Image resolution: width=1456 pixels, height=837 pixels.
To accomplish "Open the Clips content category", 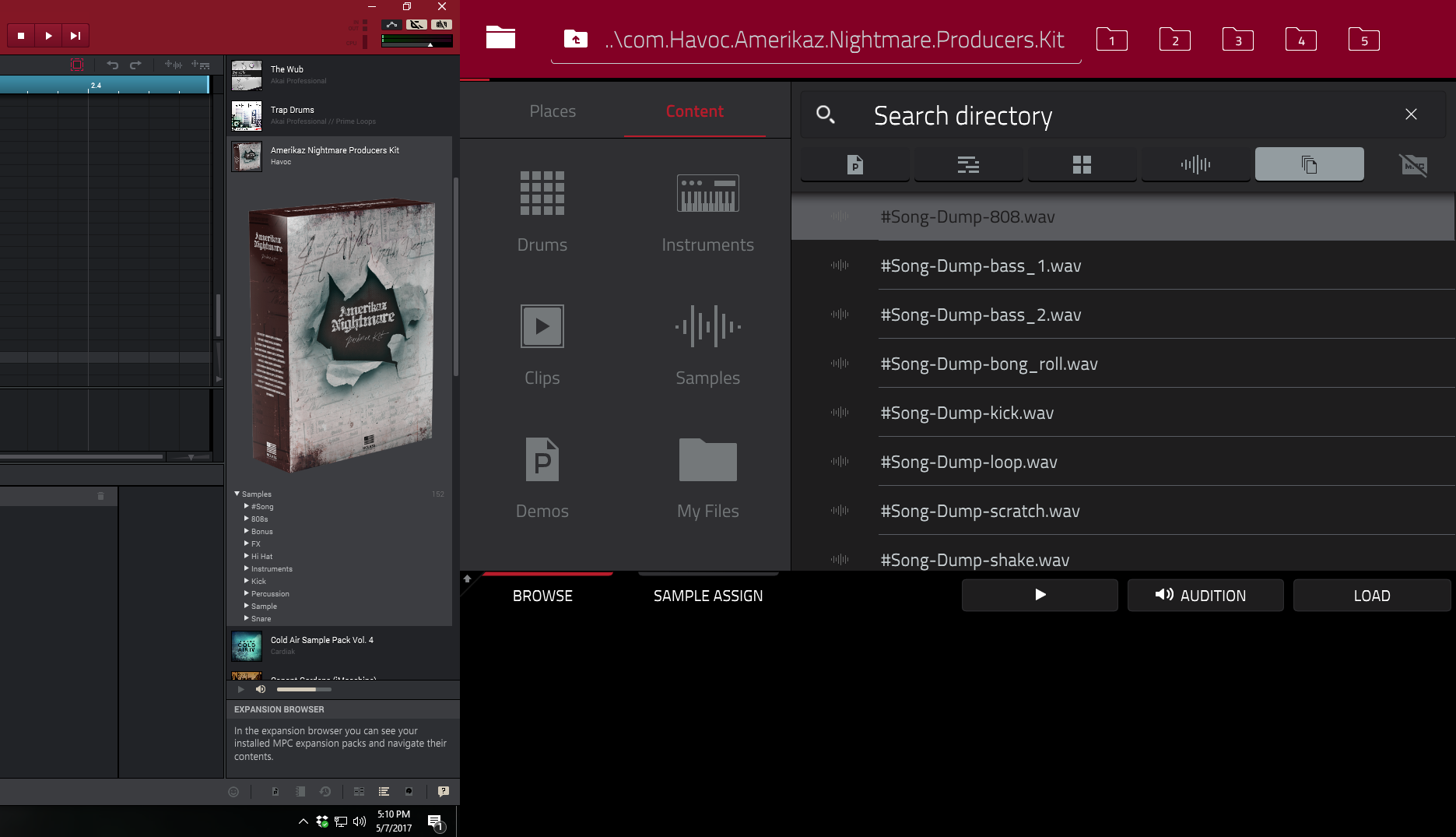I will 542,345.
